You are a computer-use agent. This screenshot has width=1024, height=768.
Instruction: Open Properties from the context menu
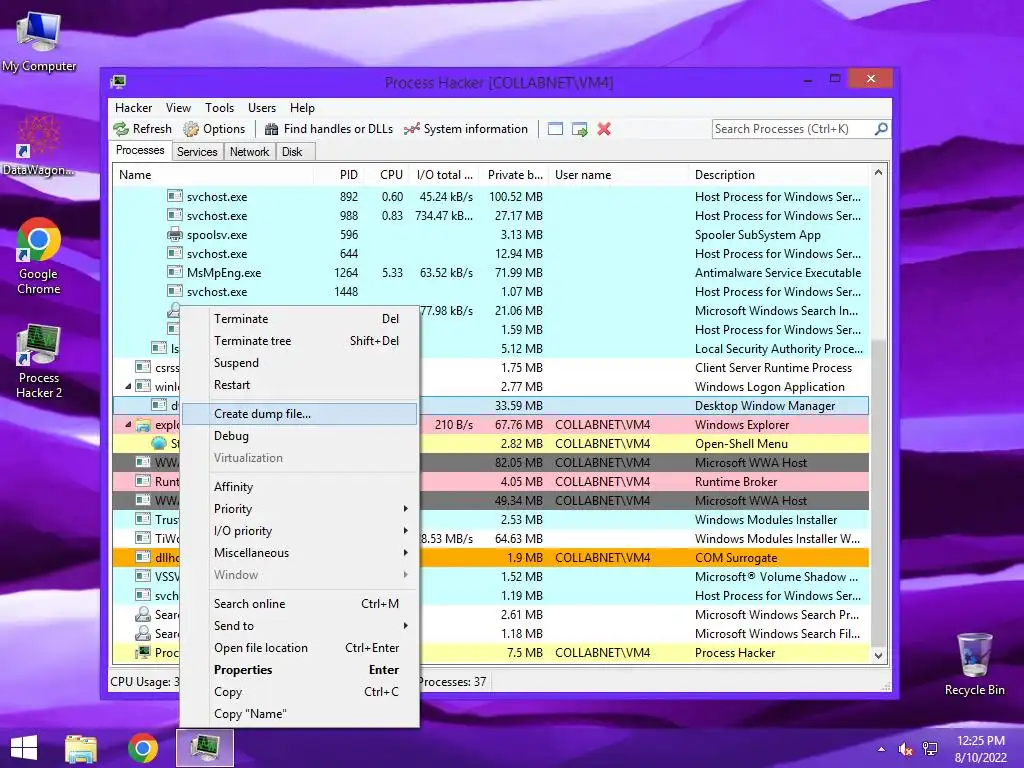click(x=299, y=670)
